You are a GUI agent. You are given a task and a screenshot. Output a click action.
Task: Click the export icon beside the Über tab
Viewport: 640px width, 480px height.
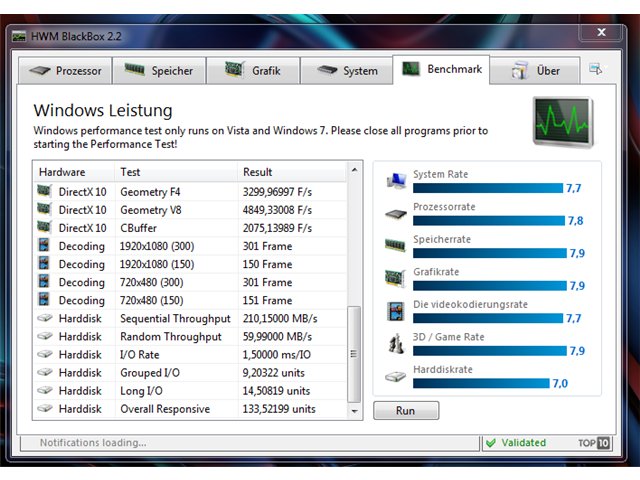[x=596, y=69]
